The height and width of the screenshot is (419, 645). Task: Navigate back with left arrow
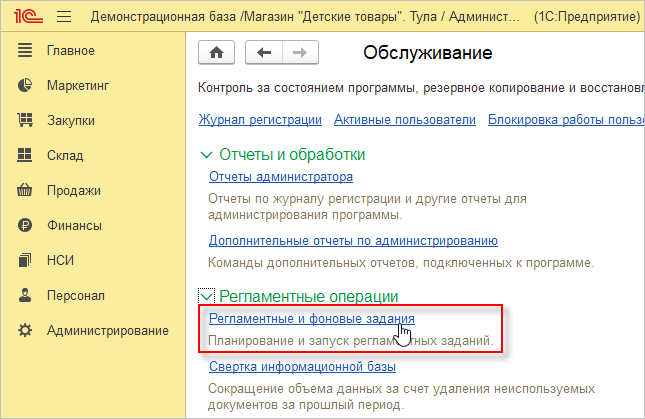264,52
